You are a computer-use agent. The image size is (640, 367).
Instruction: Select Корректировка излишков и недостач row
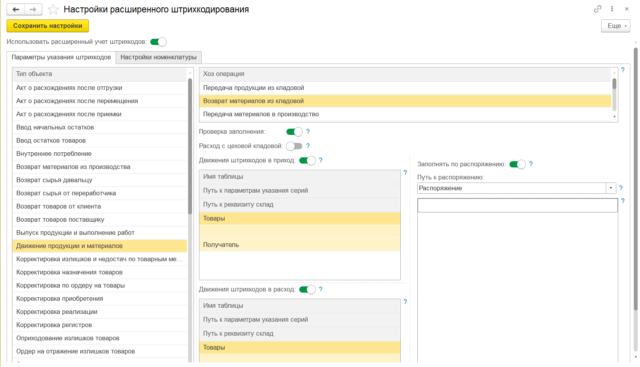click(x=100, y=259)
